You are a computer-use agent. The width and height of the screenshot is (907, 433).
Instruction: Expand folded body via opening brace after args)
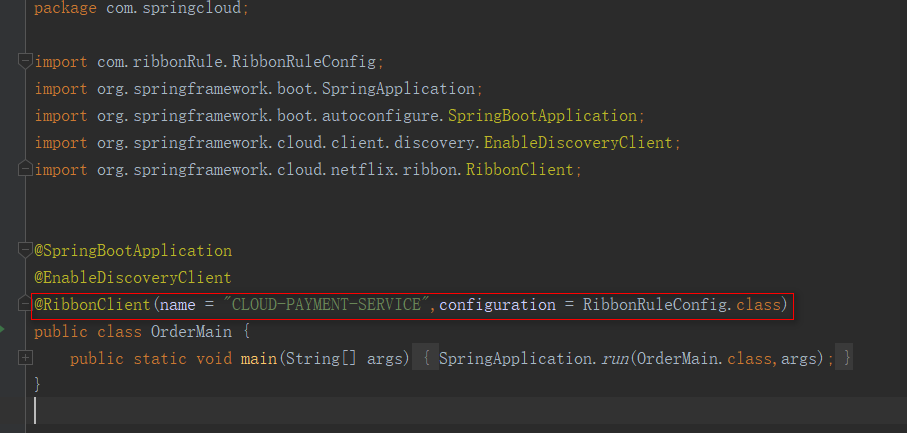[x=426, y=359]
